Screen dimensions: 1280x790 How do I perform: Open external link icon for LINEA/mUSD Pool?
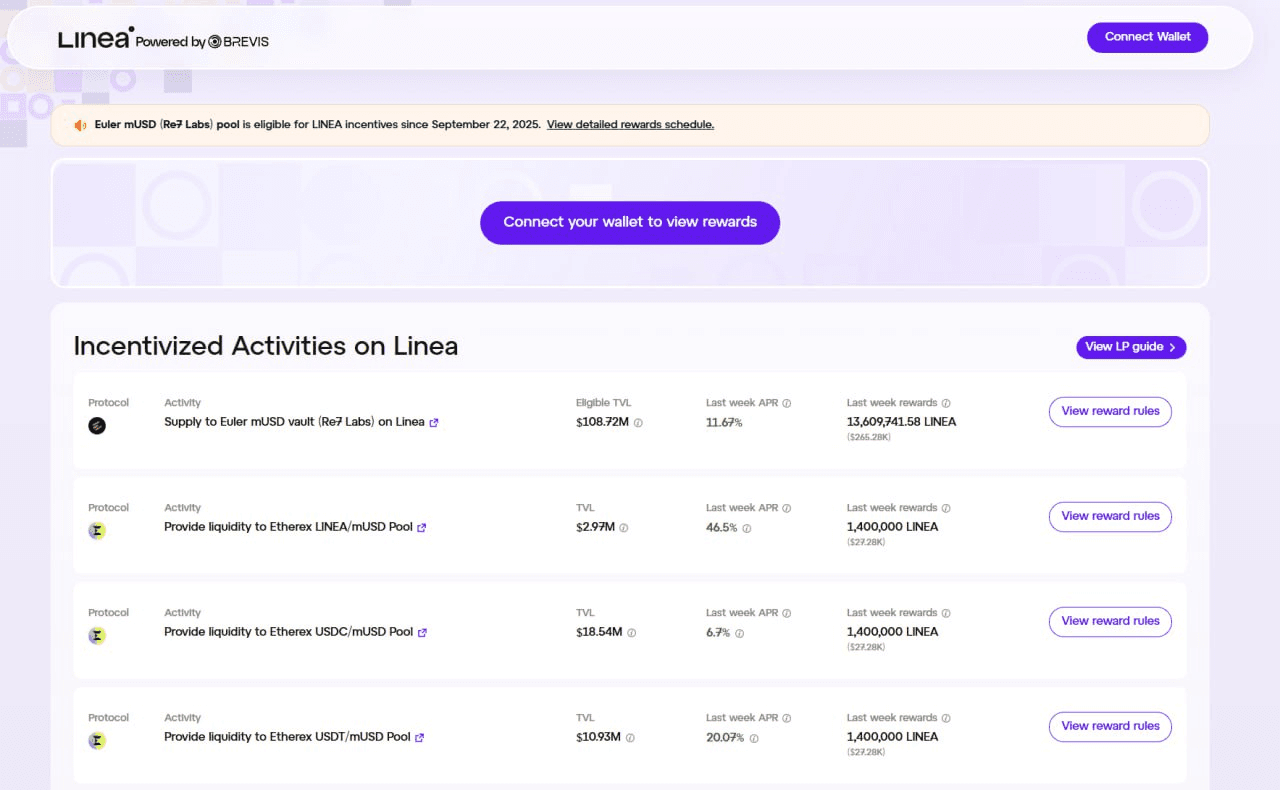422,528
